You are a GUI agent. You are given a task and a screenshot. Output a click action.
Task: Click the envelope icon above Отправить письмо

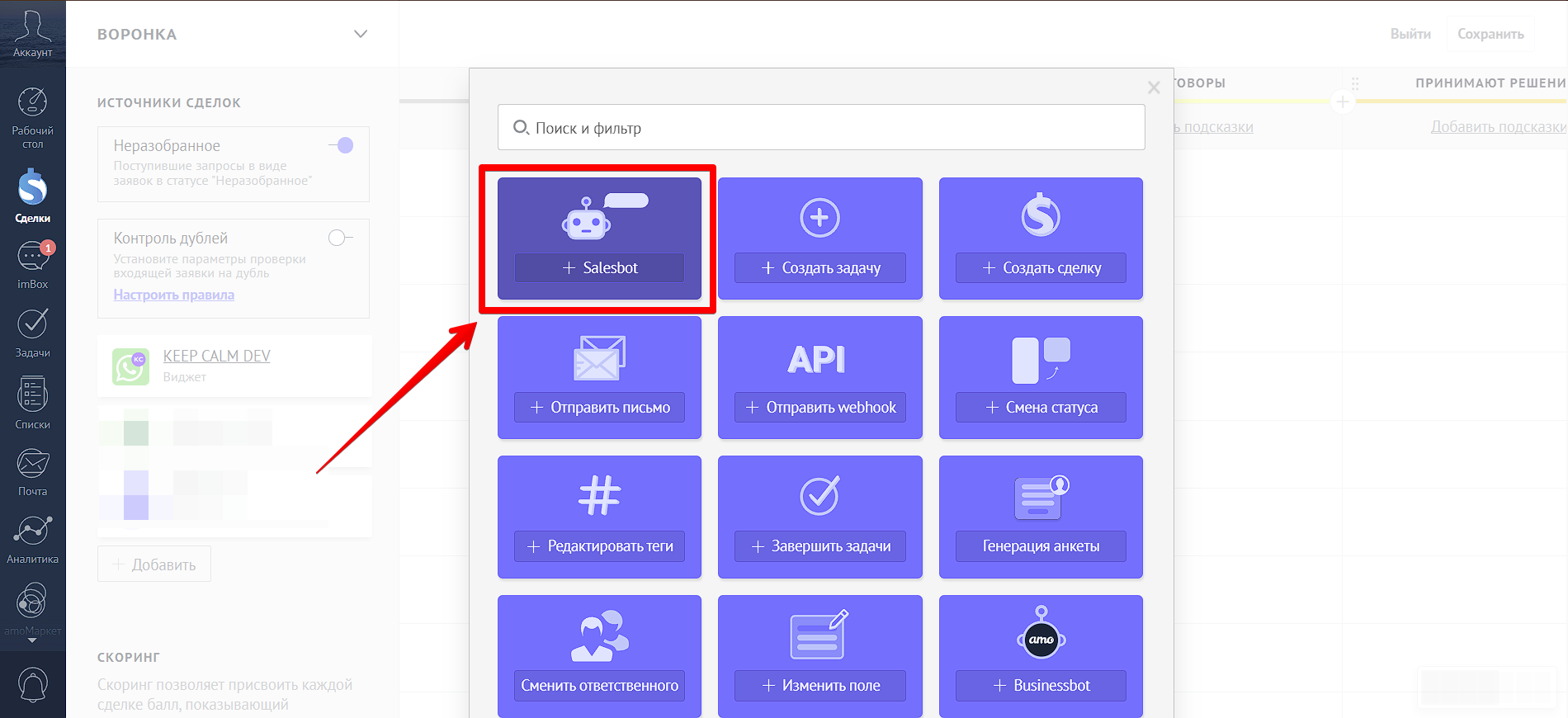pos(599,358)
